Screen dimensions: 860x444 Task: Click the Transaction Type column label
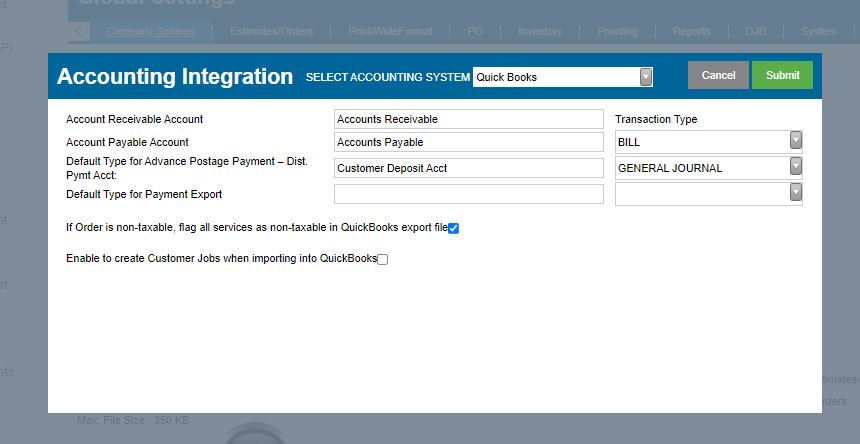656,119
